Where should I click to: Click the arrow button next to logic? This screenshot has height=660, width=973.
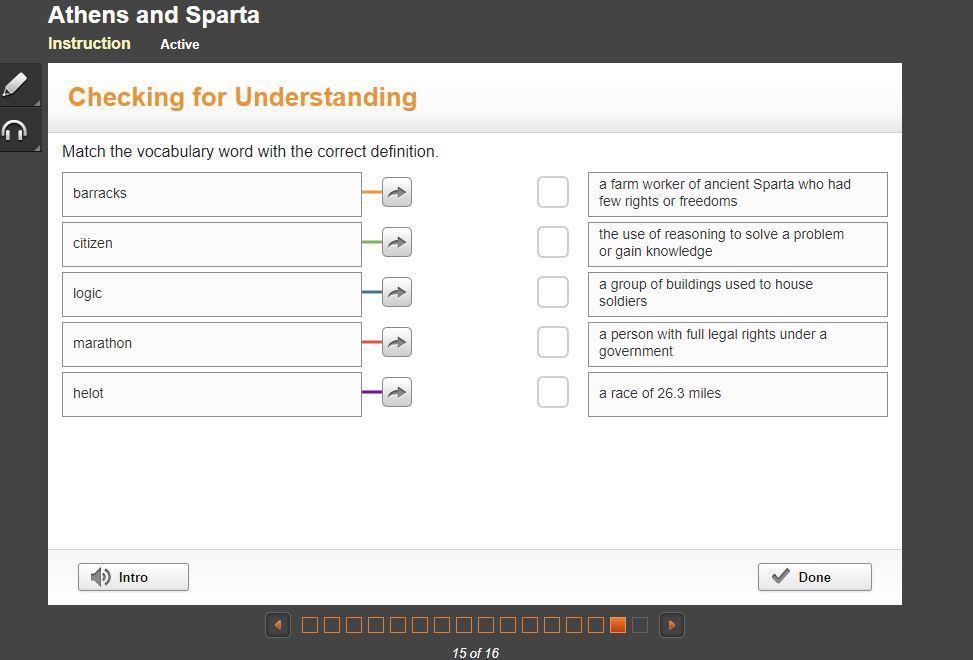pyautogui.click(x=397, y=292)
